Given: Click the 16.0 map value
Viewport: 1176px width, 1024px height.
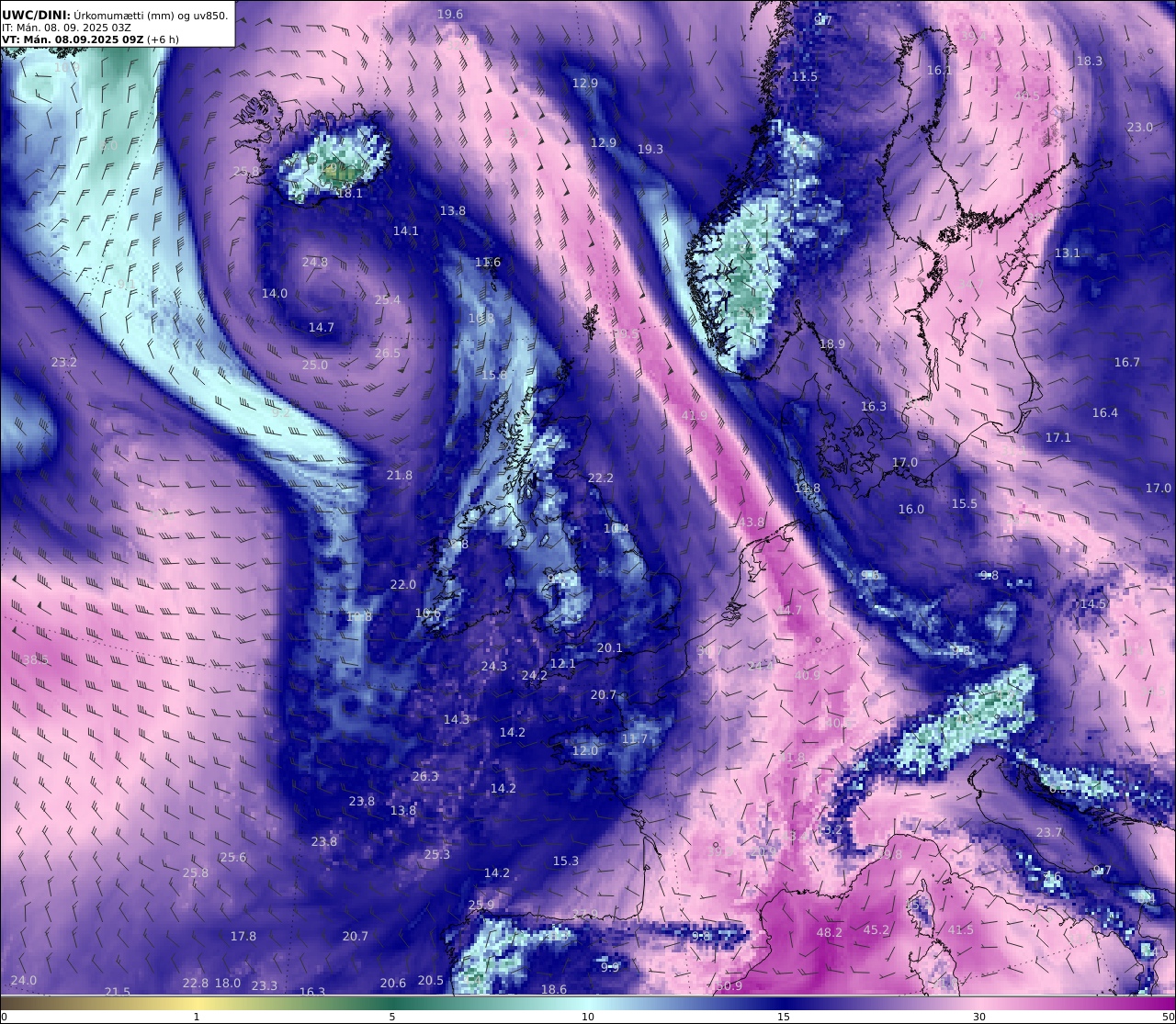Looking at the screenshot, I should click(x=910, y=509).
